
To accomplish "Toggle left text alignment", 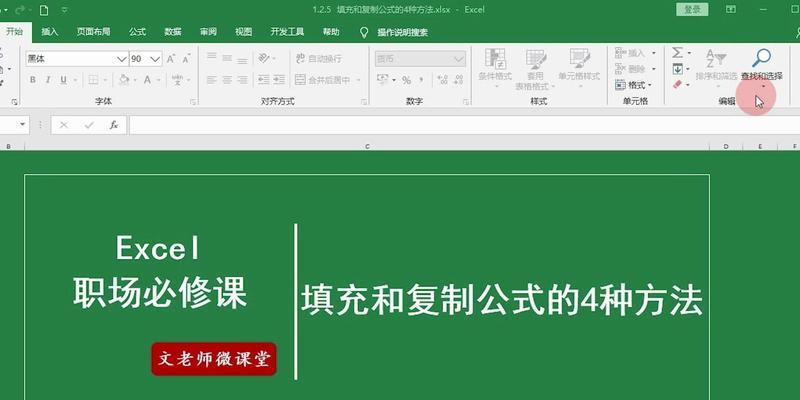I will pyautogui.click(x=212, y=80).
